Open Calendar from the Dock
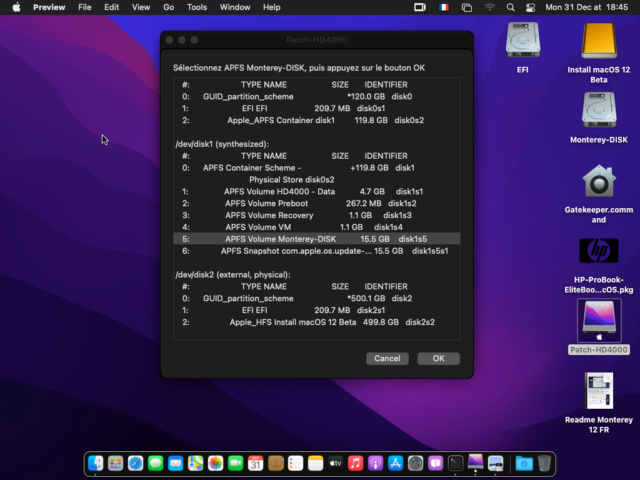The width and height of the screenshot is (640, 480). [256, 463]
